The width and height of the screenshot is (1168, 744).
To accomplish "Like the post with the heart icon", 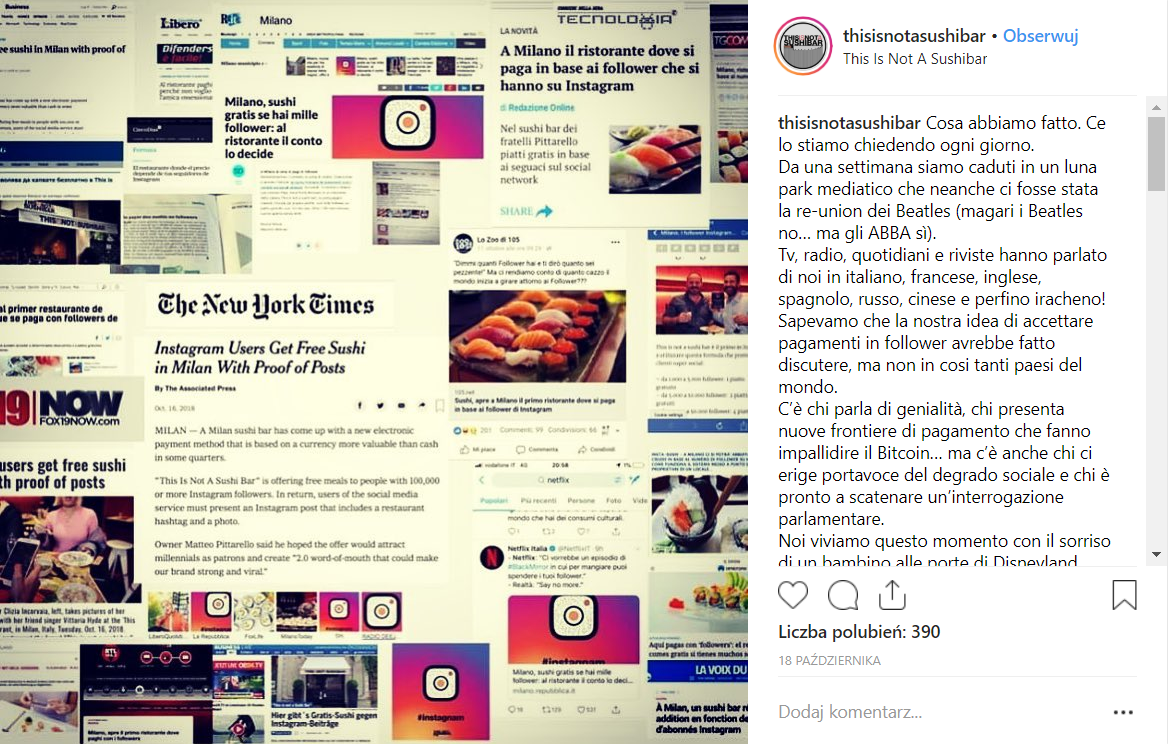I will [793, 595].
